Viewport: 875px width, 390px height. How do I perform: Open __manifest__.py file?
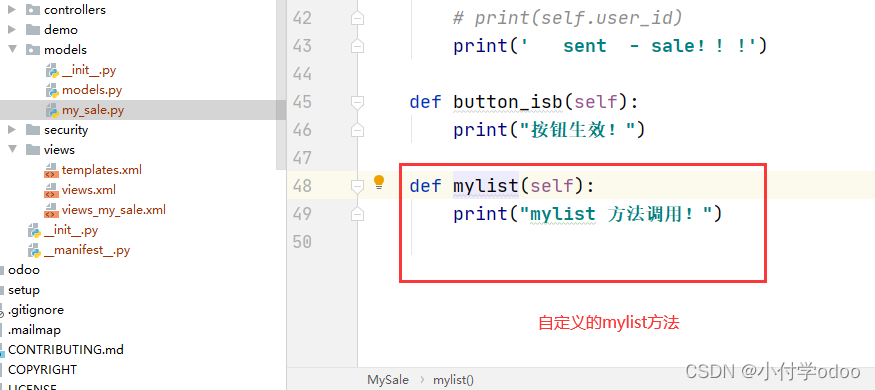click(86, 250)
